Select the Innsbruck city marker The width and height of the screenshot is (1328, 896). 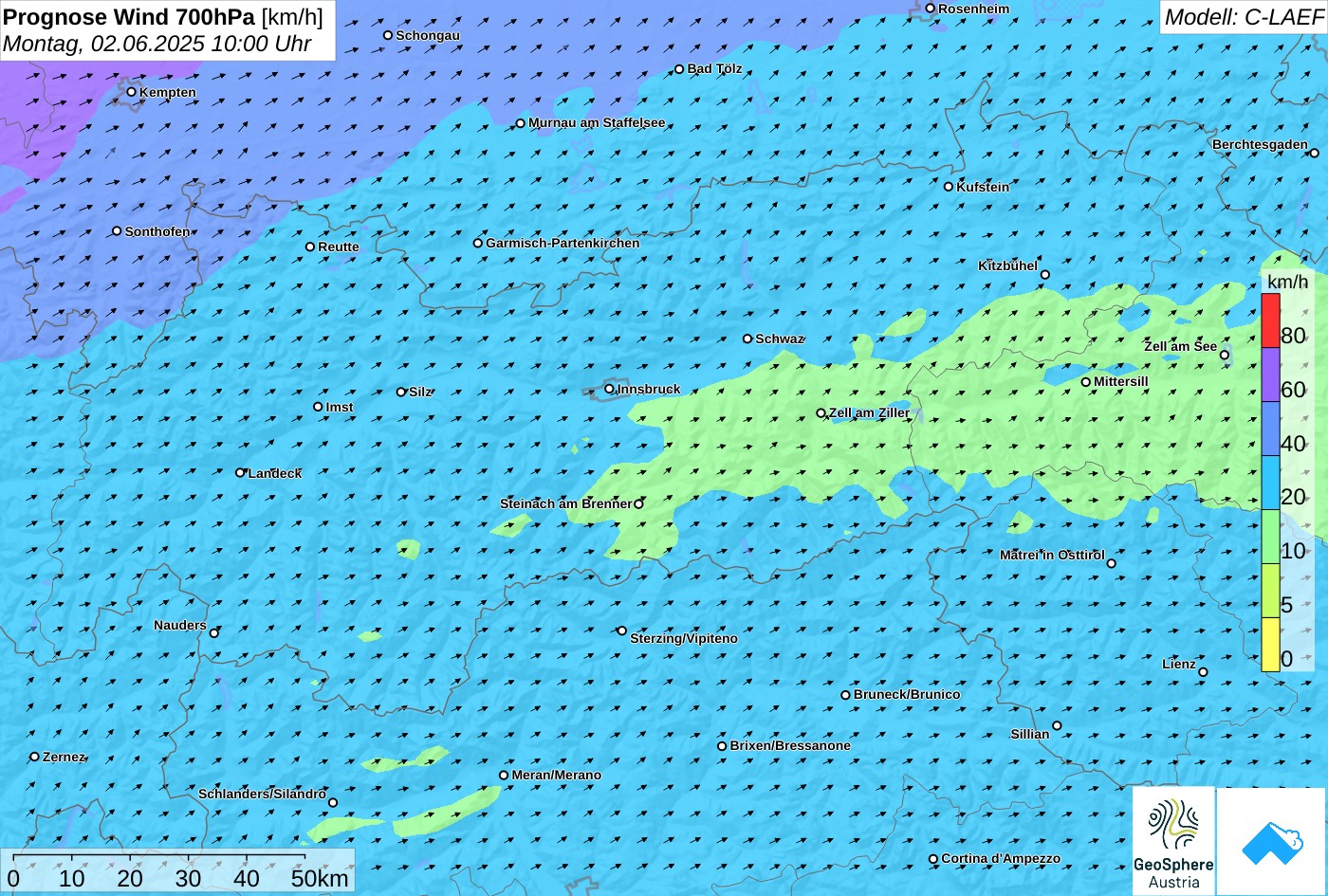point(610,389)
